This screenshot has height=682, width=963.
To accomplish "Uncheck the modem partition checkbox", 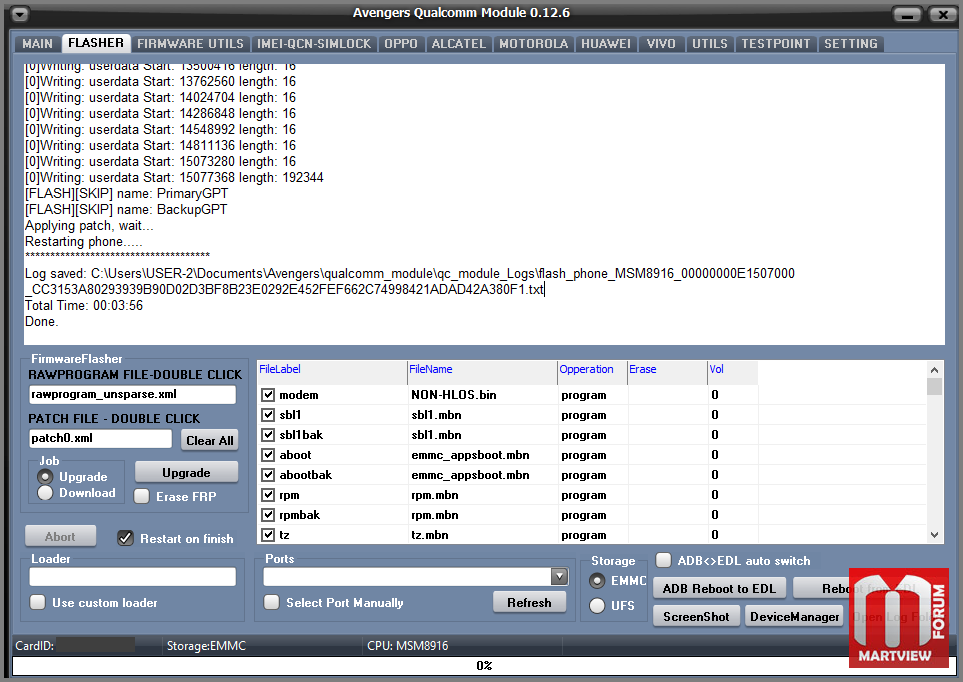I will pyautogui.click(x=268, y=395).
